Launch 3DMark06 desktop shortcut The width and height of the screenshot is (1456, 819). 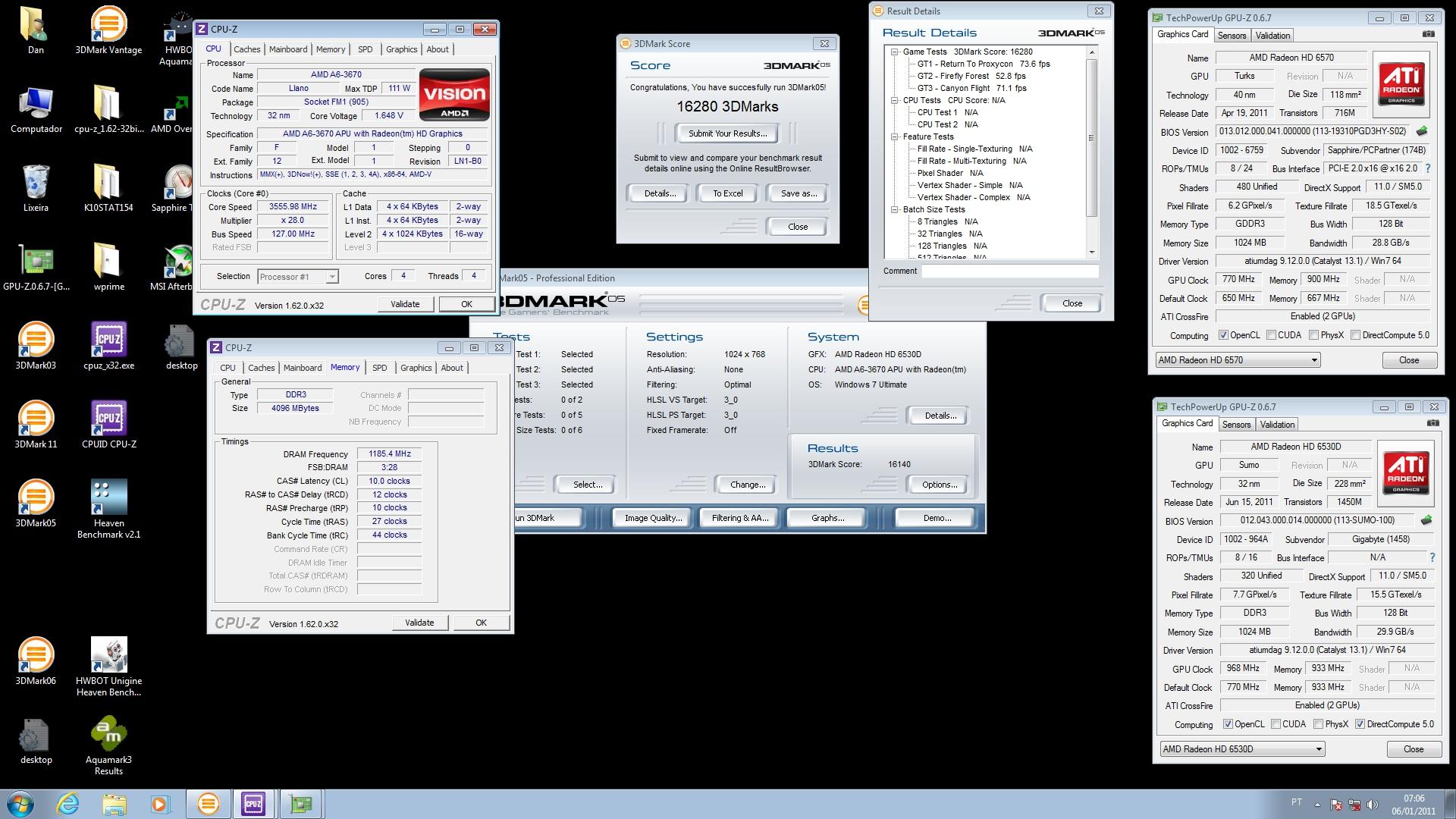36,661
